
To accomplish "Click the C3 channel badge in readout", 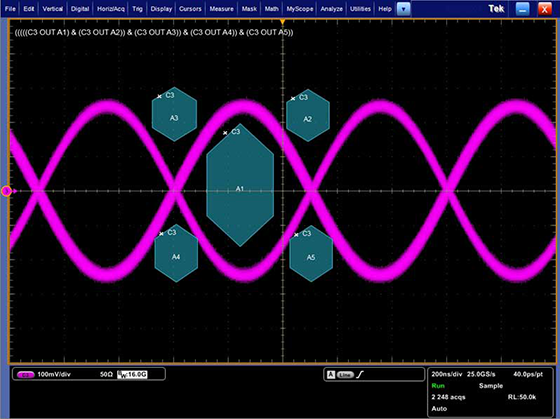I will [x=26, y=375].
